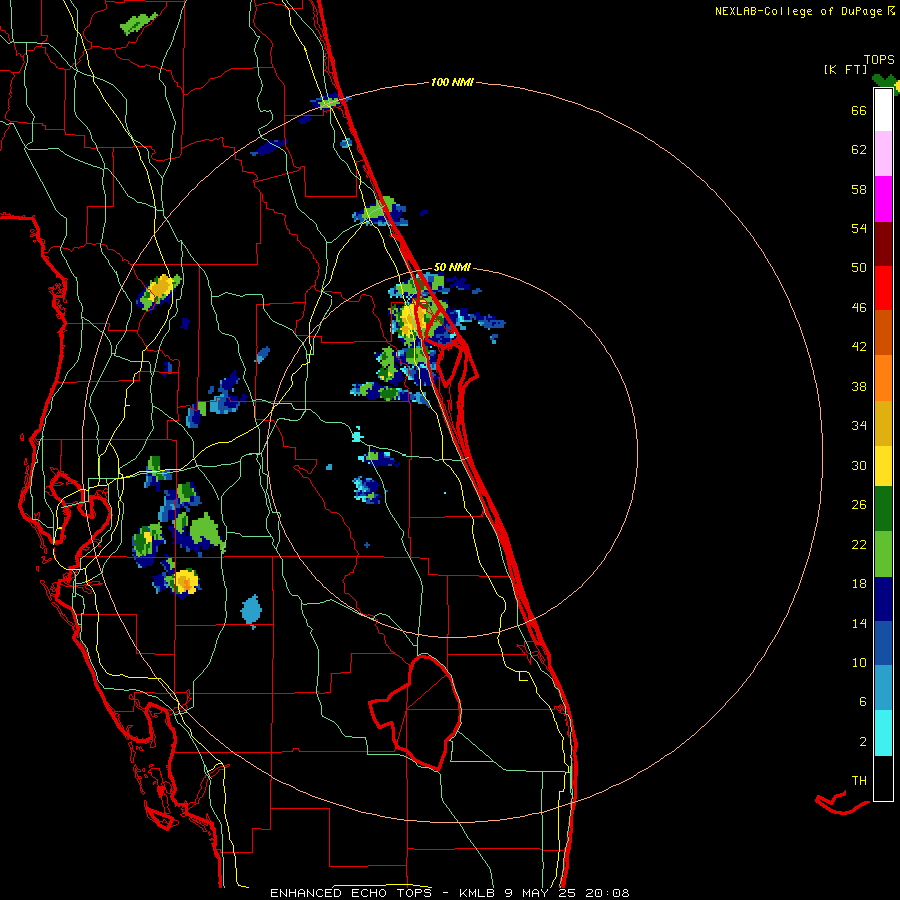Click the '20:08' timestamp in the footer
The height and width of the screenshot is (900, 900).
(607, 893)
